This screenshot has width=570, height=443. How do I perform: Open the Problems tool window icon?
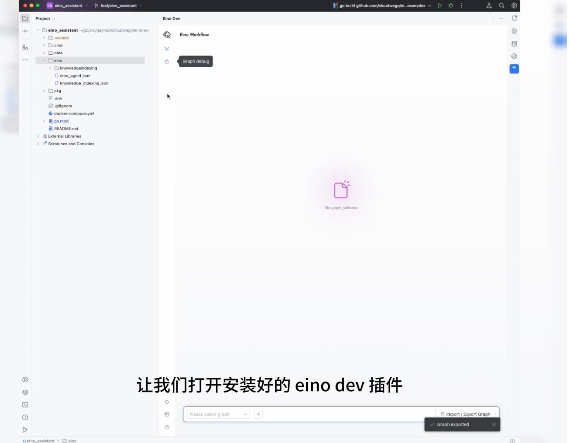25,417
